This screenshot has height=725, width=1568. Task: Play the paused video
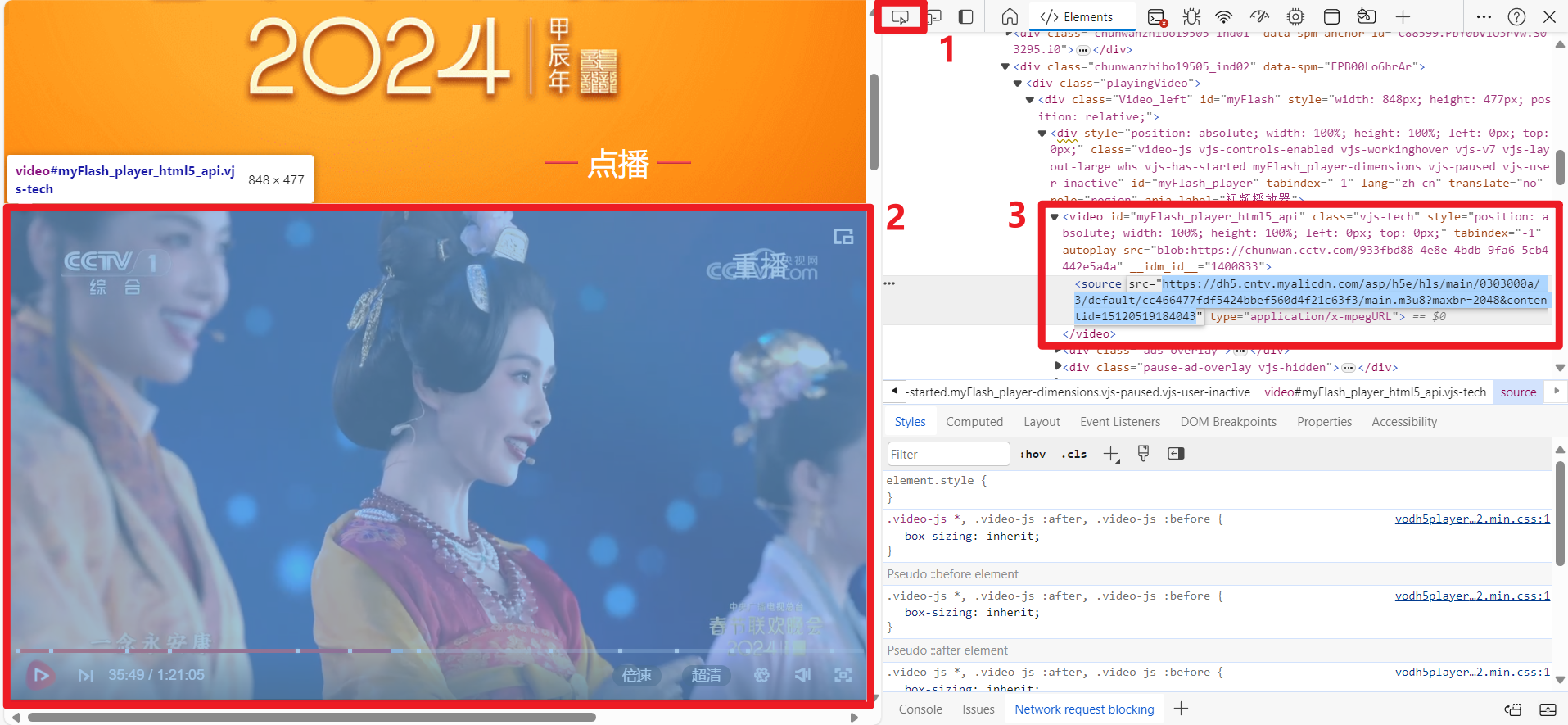point(40,676)
